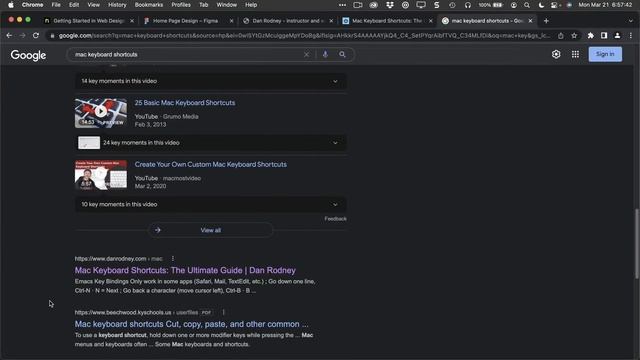Click the address bar URL

tap(304, 36)
